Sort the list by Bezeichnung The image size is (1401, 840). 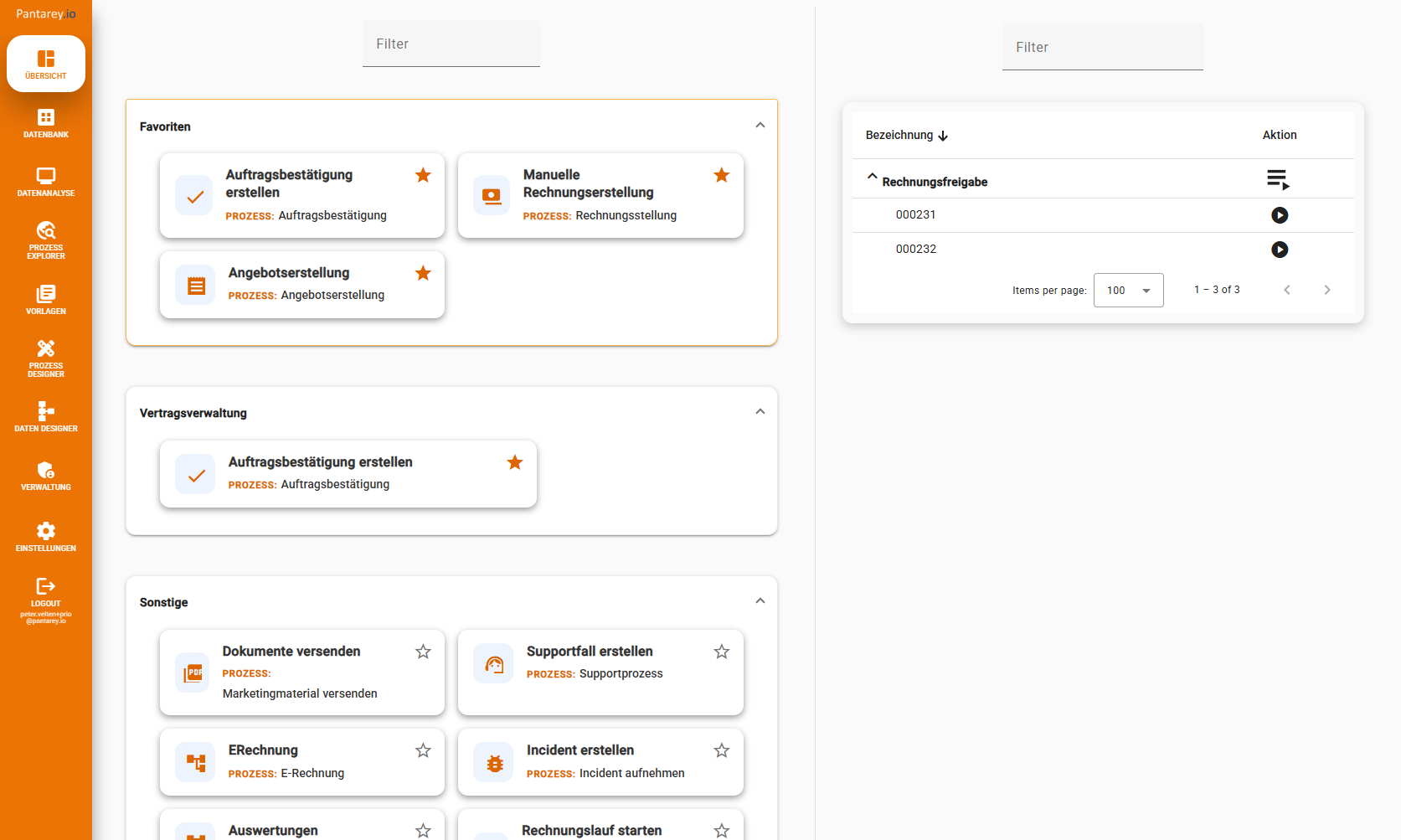[907, 135]
